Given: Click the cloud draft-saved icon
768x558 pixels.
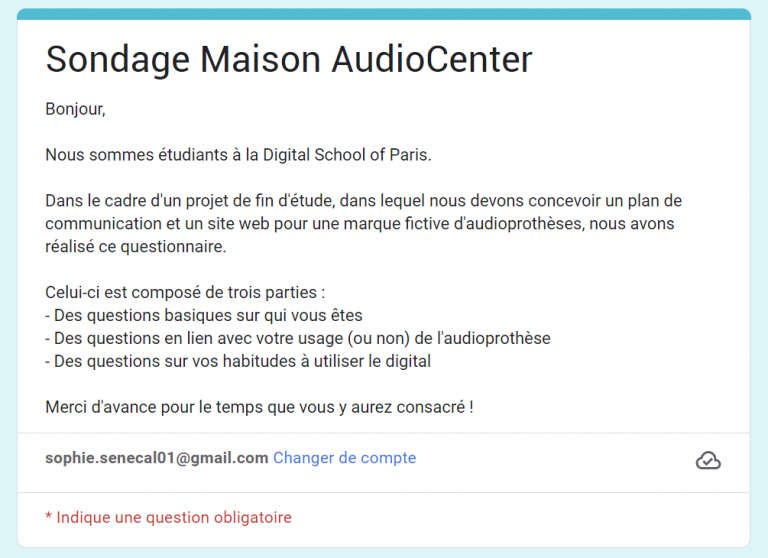Looking at the screenshot, I should [708, 460].
